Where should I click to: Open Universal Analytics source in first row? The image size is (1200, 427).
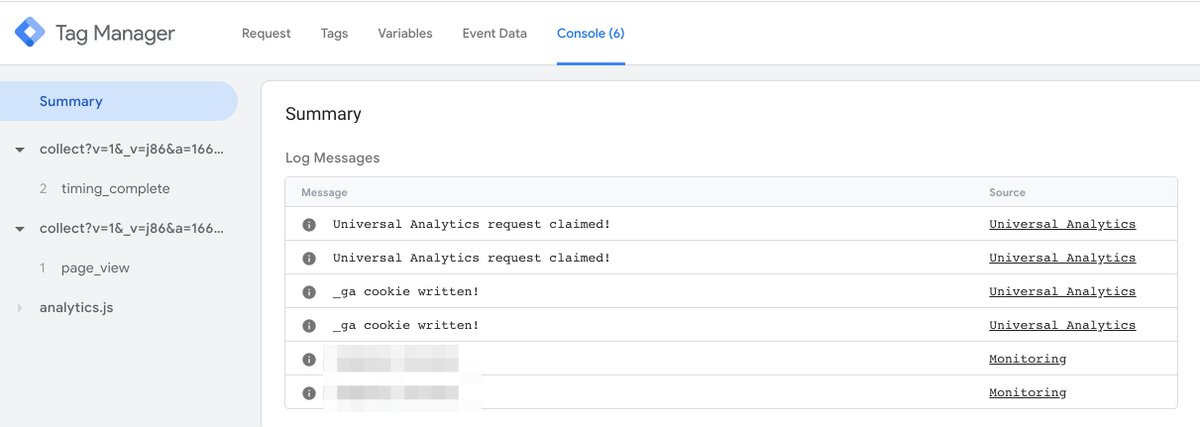[x=1062, y=224]
